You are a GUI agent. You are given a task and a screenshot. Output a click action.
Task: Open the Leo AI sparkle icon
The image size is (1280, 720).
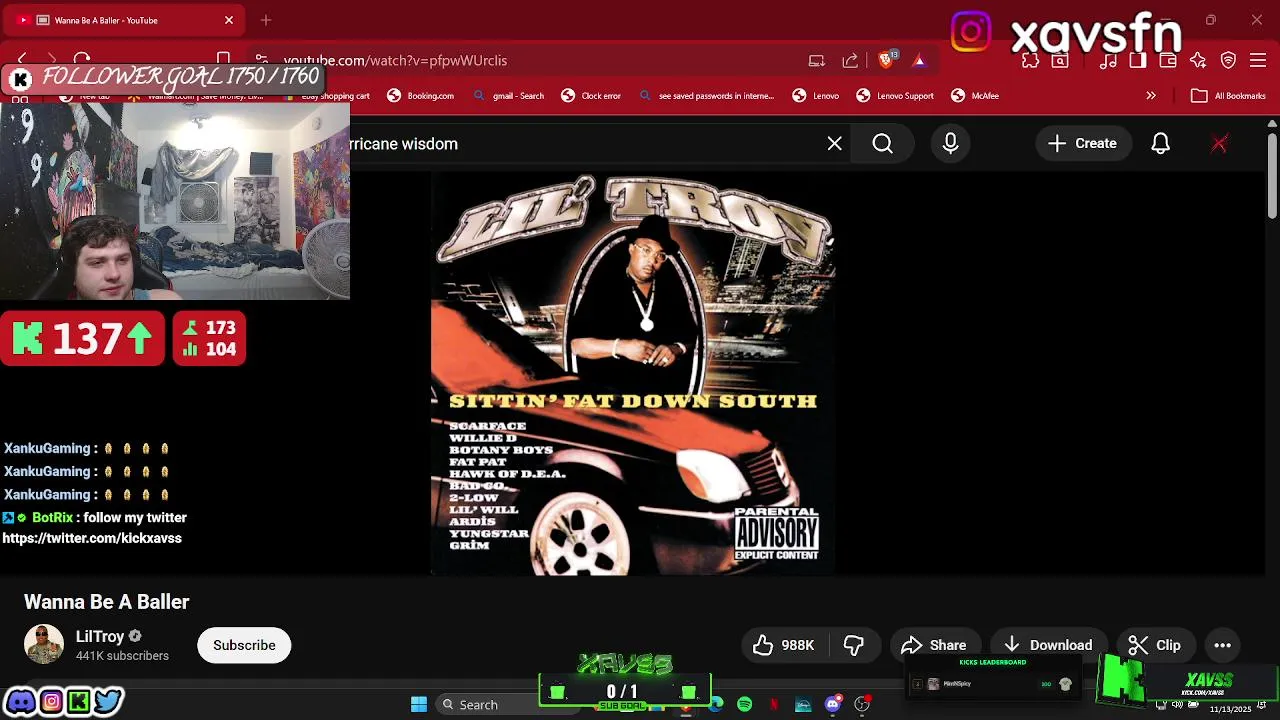coord(1198,61)
